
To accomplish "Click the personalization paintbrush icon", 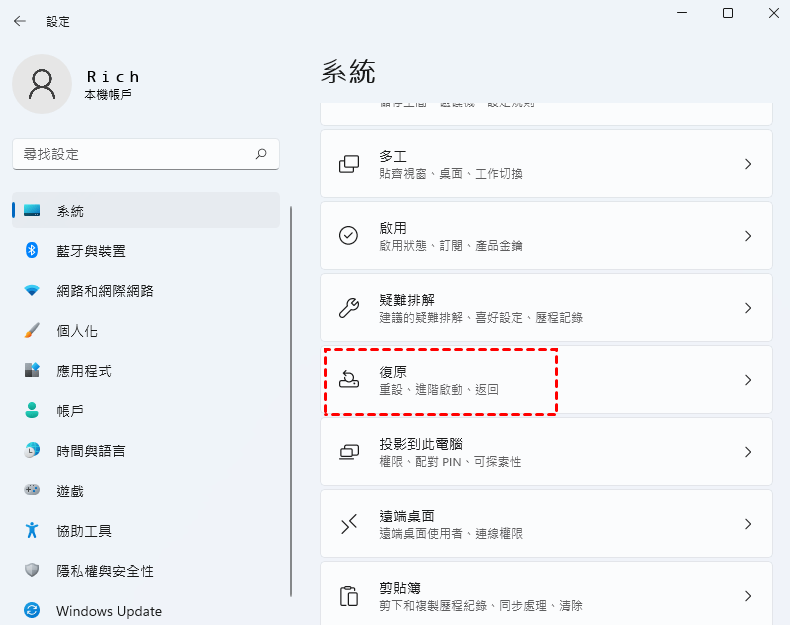I will [x=32, y=331].
